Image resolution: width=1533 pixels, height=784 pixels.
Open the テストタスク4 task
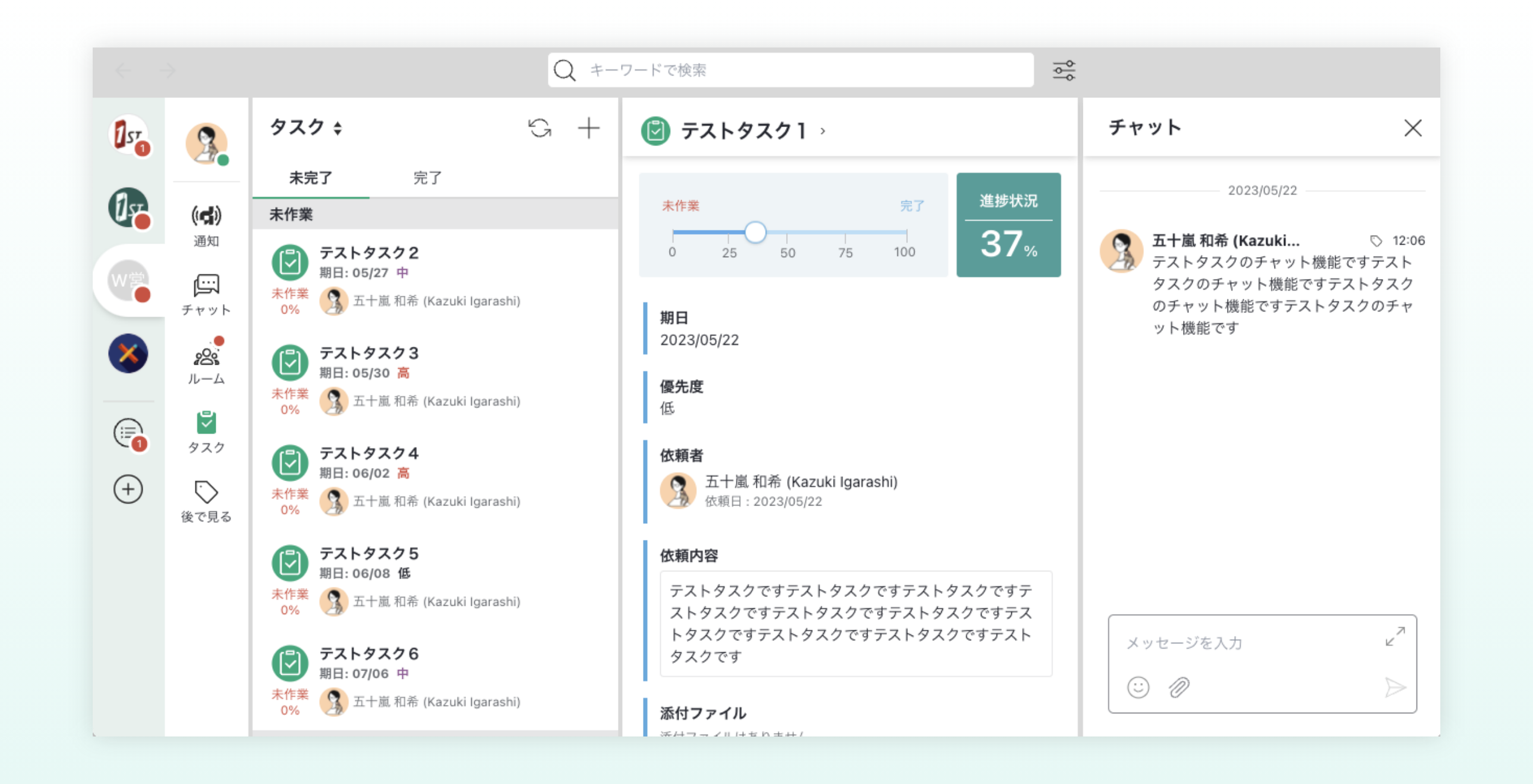click(435, 479)
